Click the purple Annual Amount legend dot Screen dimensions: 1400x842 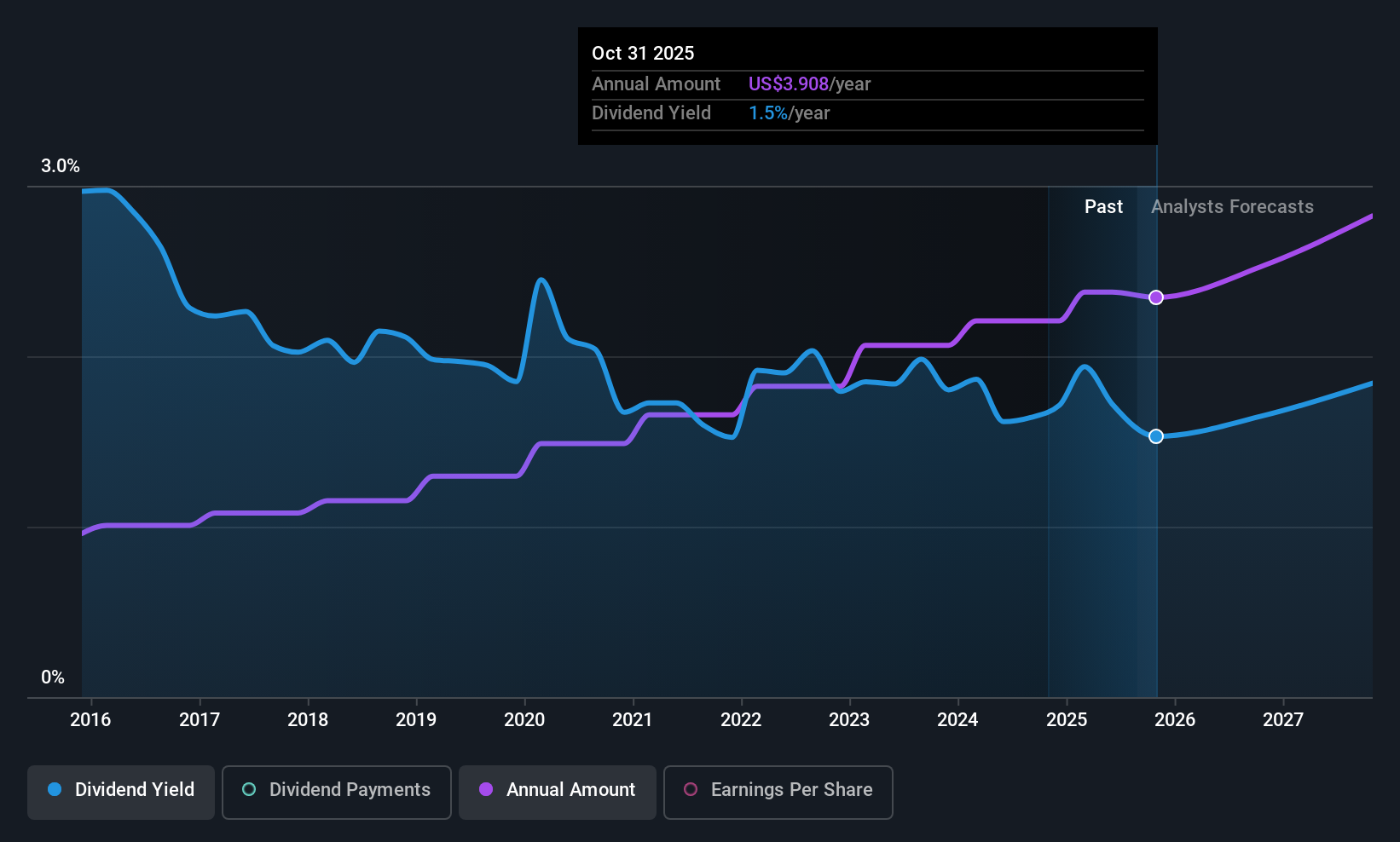click(x=486, y=789)
